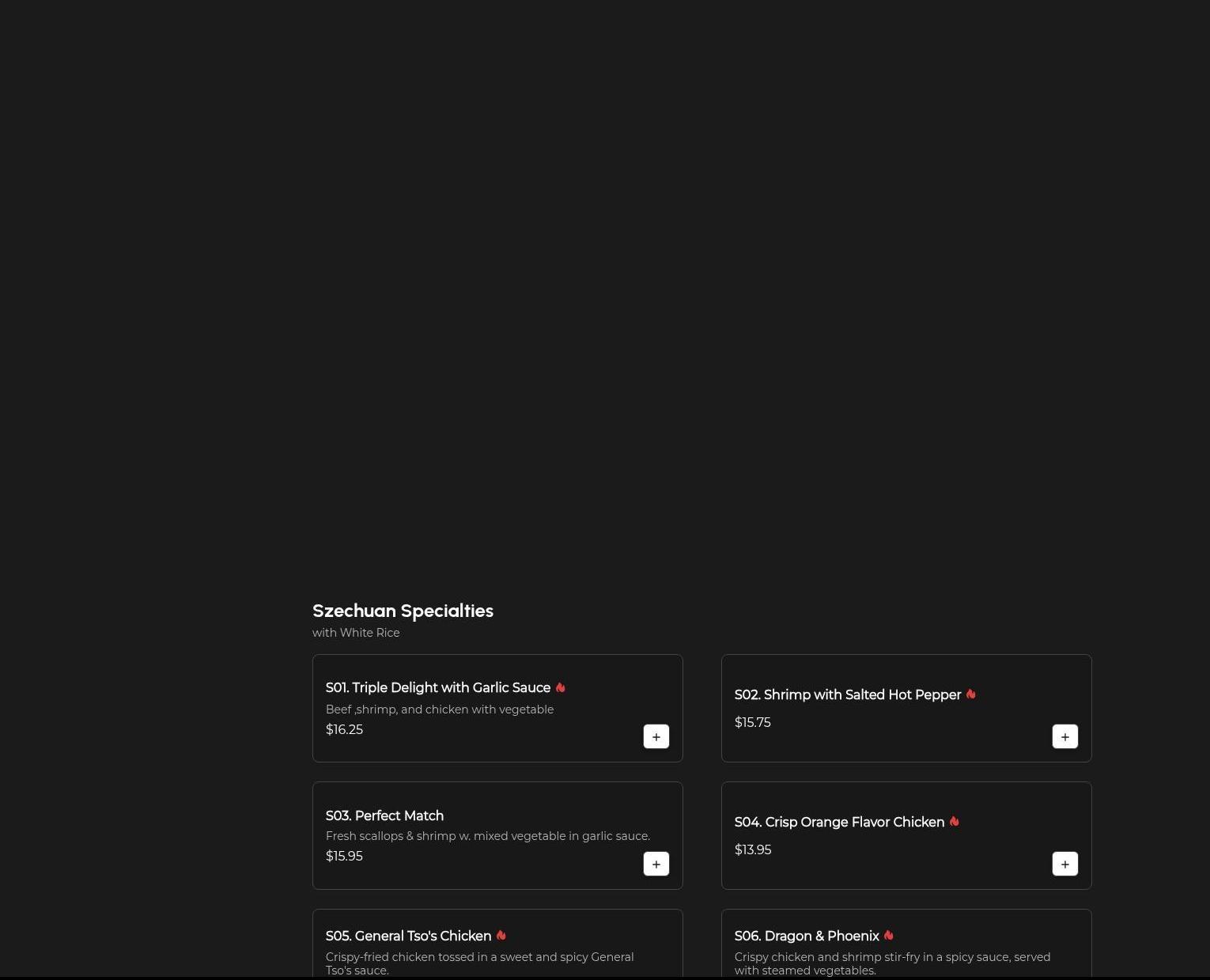Add S04 Crisp Orange Flavor Chicken using plus button
Screen dimensions: 1210x980
(1065, 864)
